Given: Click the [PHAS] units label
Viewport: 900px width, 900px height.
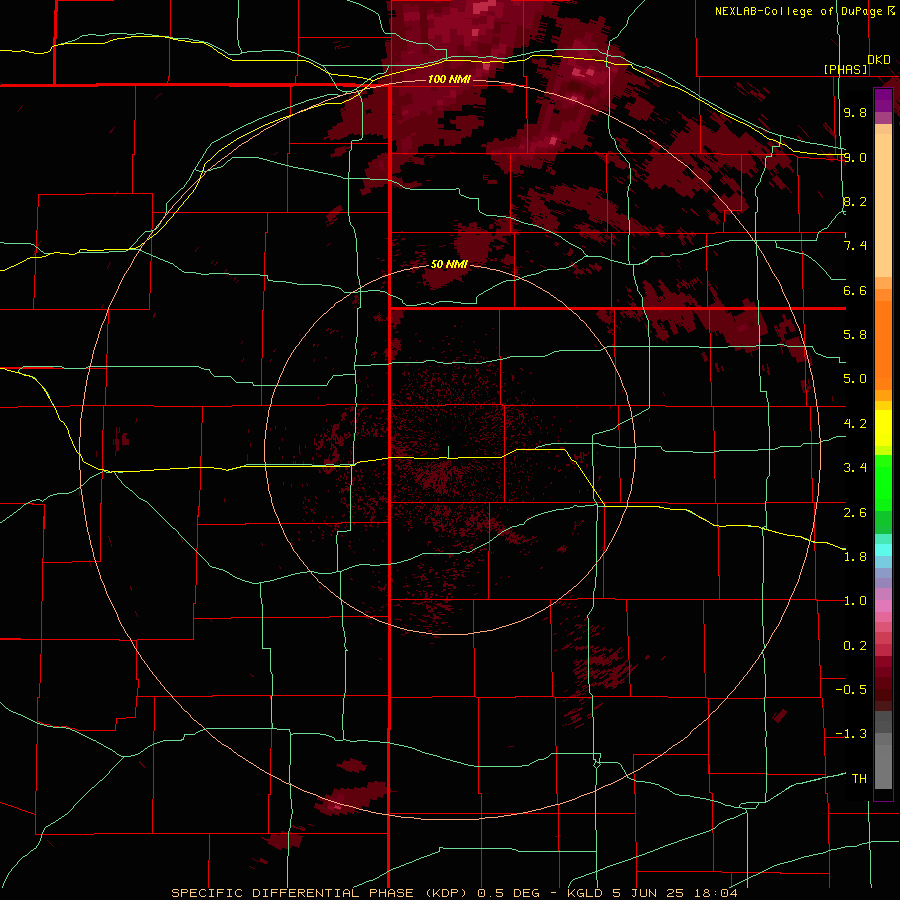Looking at the screenshot, I should click(845, 69).
